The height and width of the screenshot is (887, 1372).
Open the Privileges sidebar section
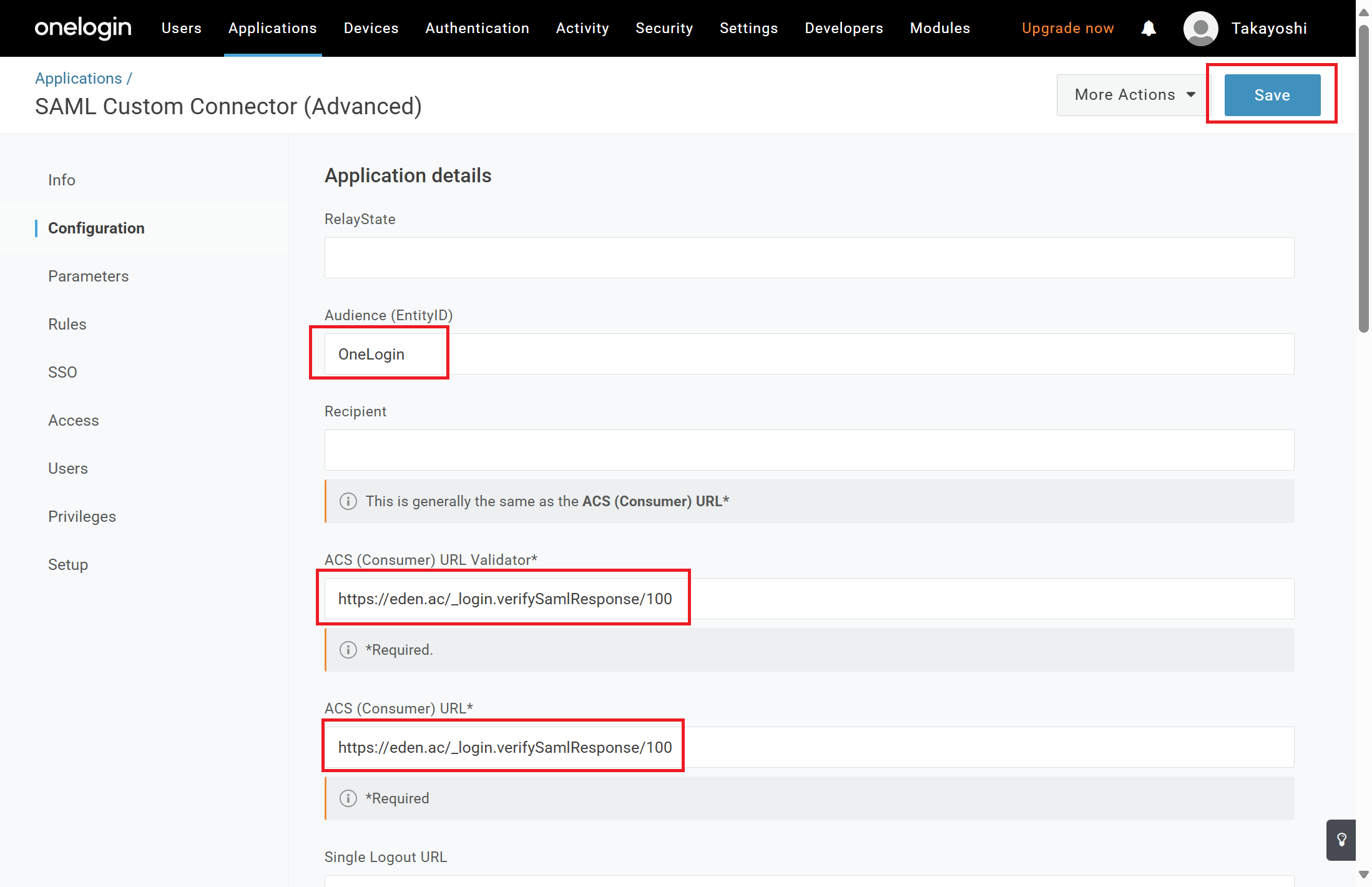point(82,516)
